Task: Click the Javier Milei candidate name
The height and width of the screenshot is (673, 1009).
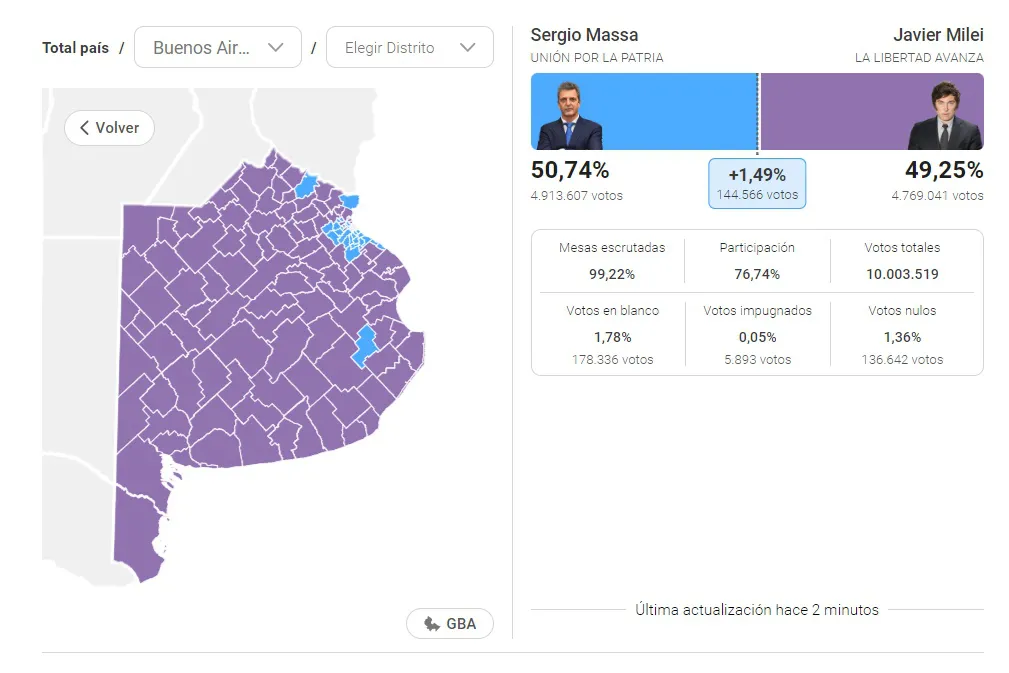Action: 938,35
